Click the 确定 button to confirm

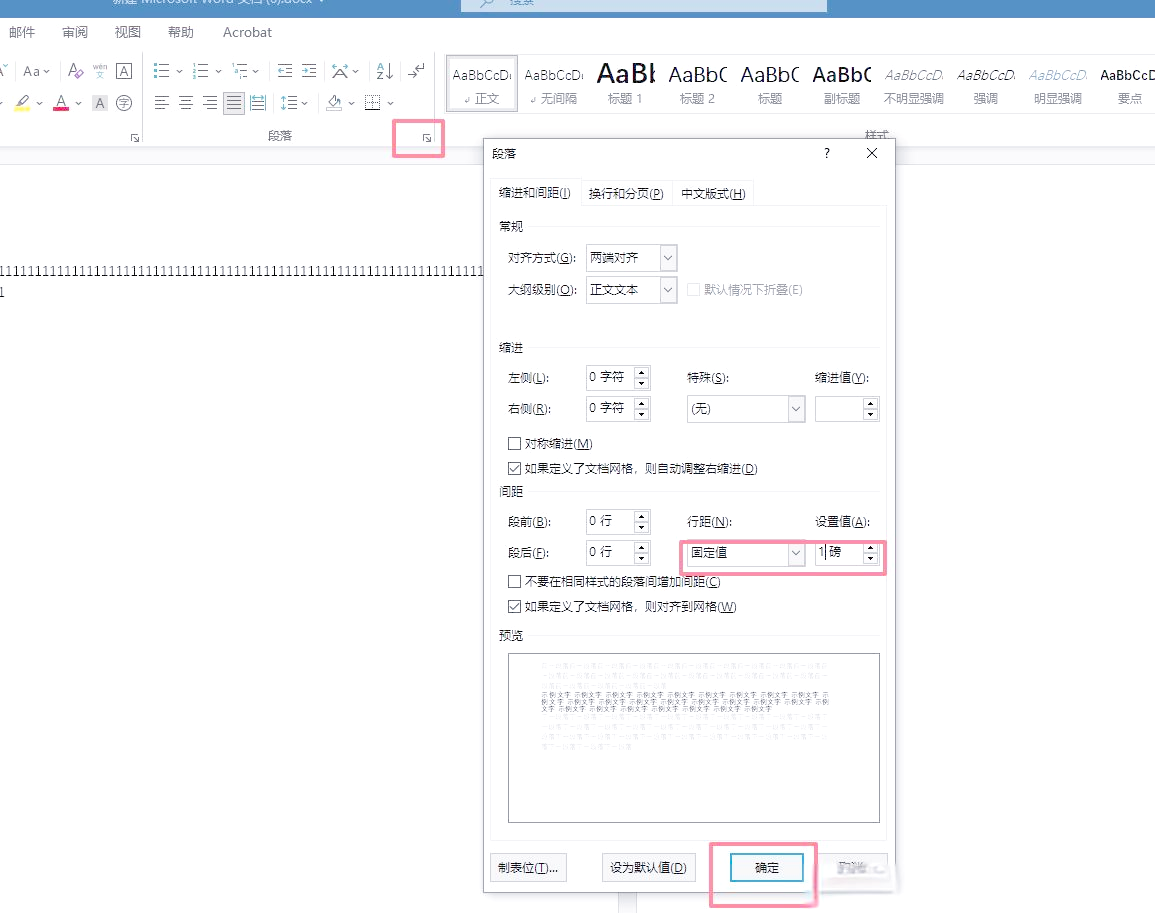765,868
